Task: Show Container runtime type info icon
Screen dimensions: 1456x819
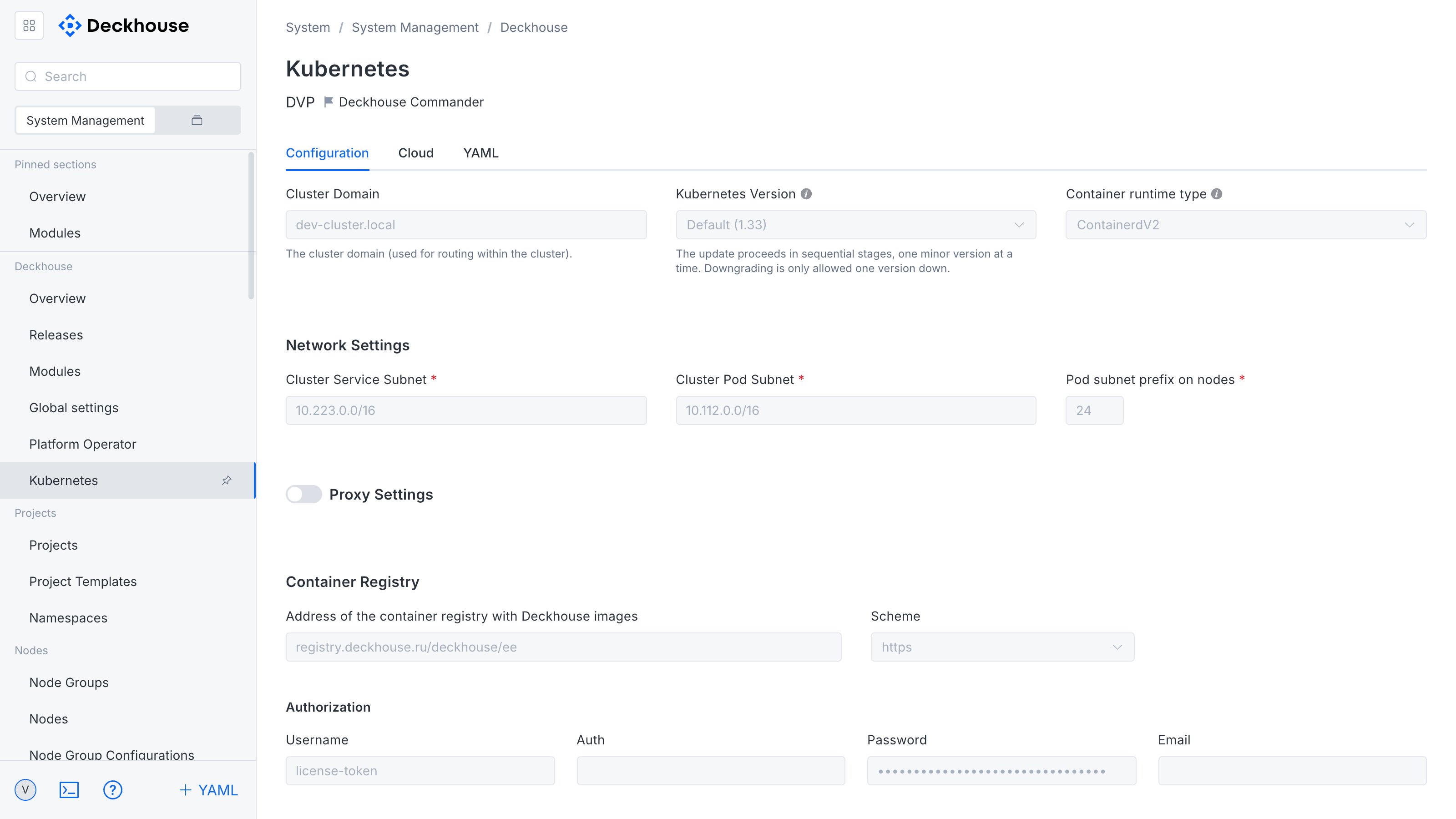Action: click(1216, 194)
